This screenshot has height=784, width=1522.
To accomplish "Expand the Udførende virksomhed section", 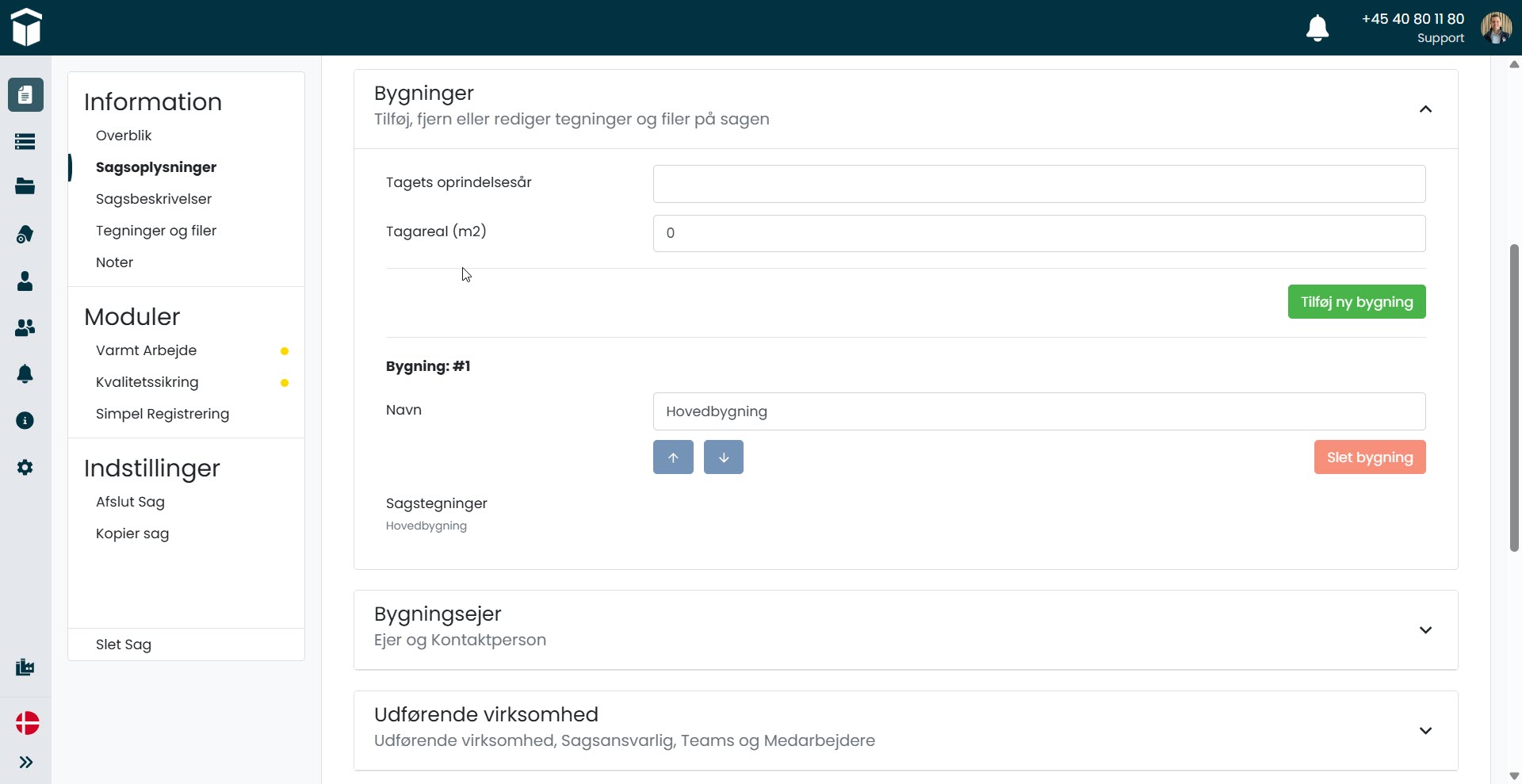I will coord(1425,730).
